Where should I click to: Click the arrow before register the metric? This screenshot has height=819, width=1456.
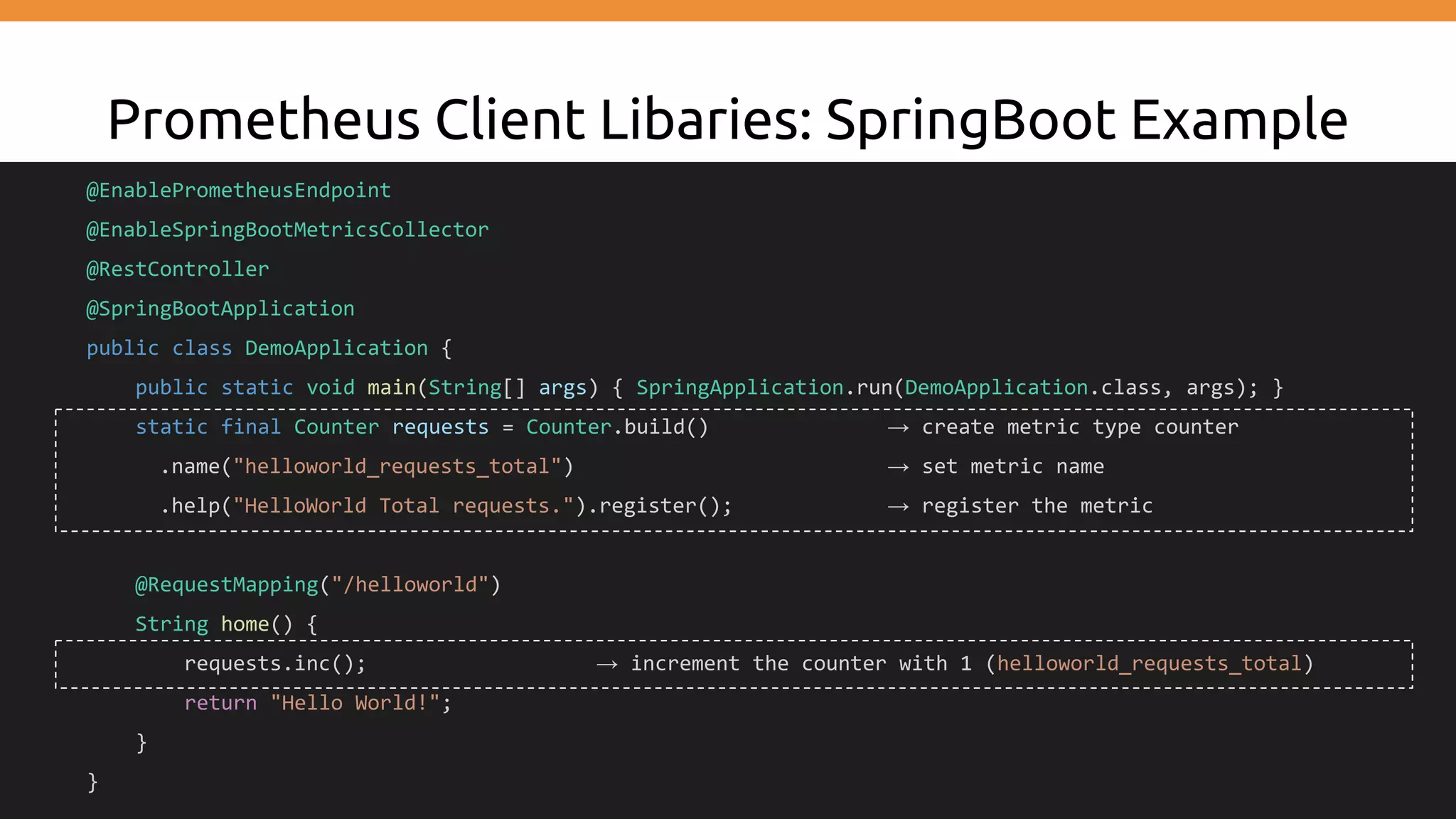898,507
